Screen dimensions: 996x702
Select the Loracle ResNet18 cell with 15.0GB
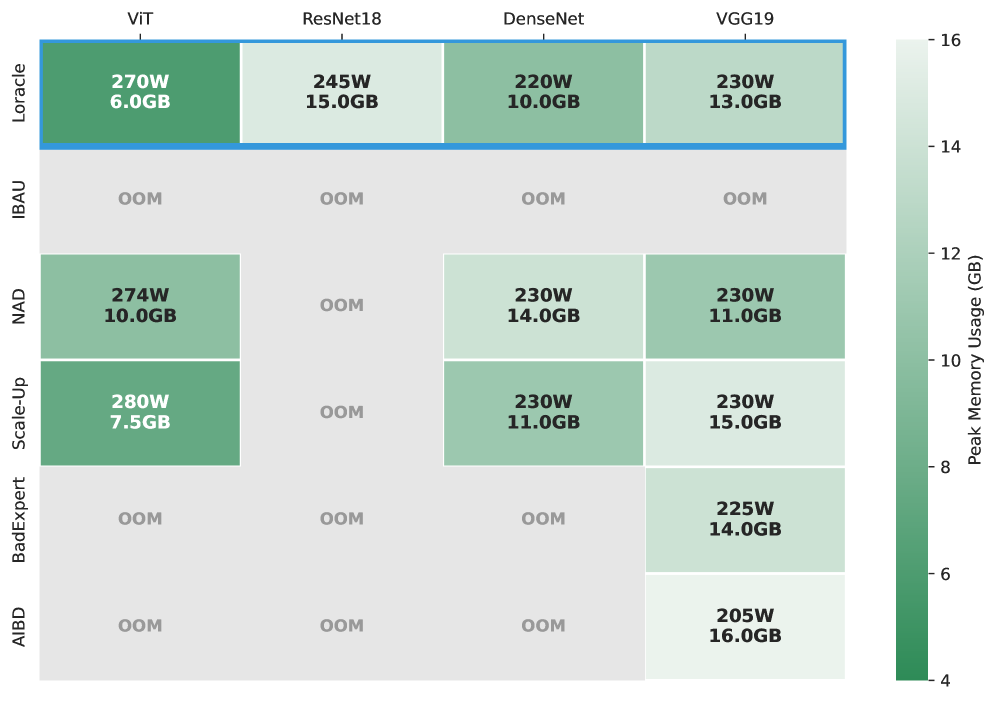pyautogui.click(x=342, y=92)
